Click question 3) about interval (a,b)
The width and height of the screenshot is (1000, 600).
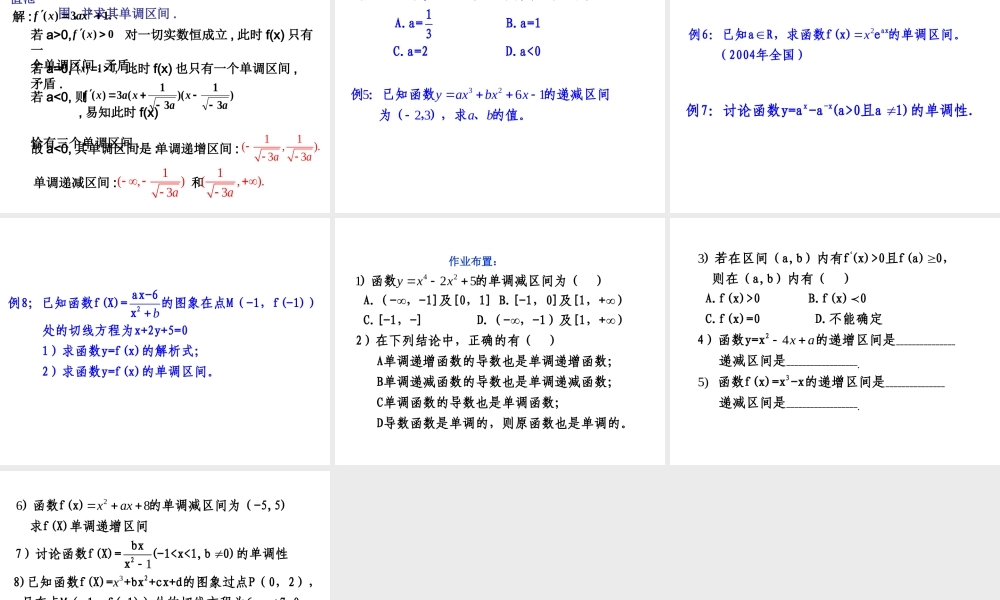click(823, 258)
